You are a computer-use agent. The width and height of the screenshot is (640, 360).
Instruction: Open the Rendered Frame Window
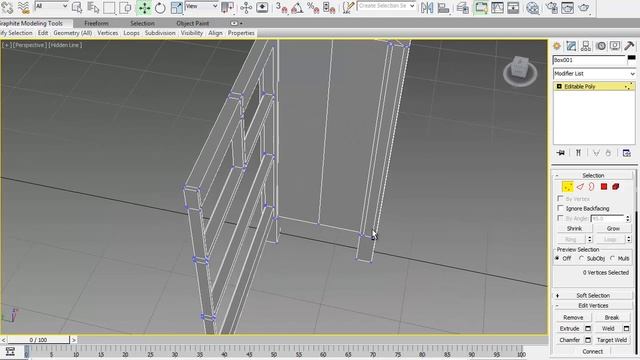click(x=567, y=7)
